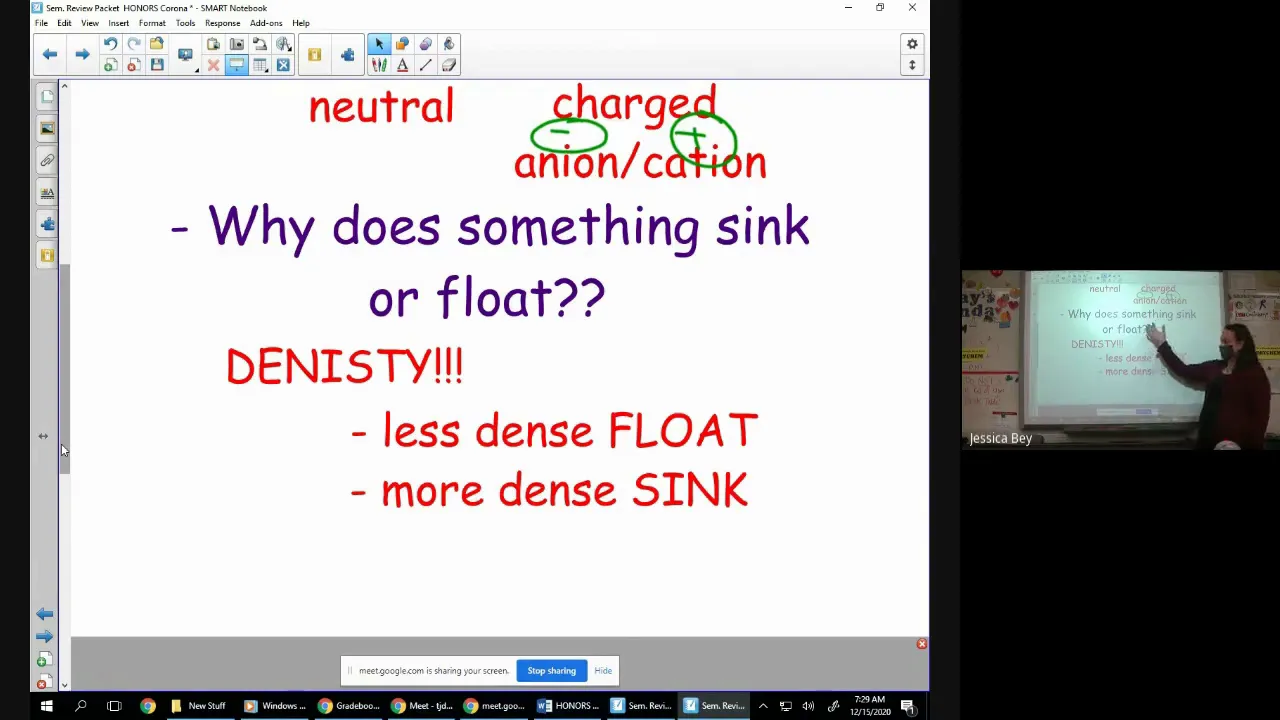Choose the Fill paint tool
Viewport: 1280px width, 720px height.
coord(449,44)
